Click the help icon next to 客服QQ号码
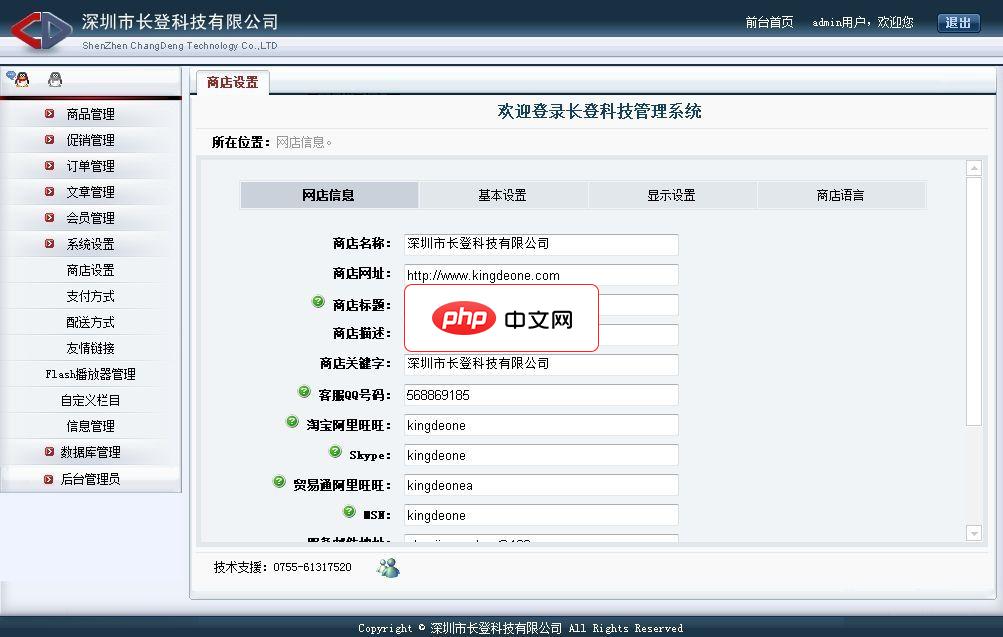Viewport: 1003px width, 637px height. [x=304, y=392]
